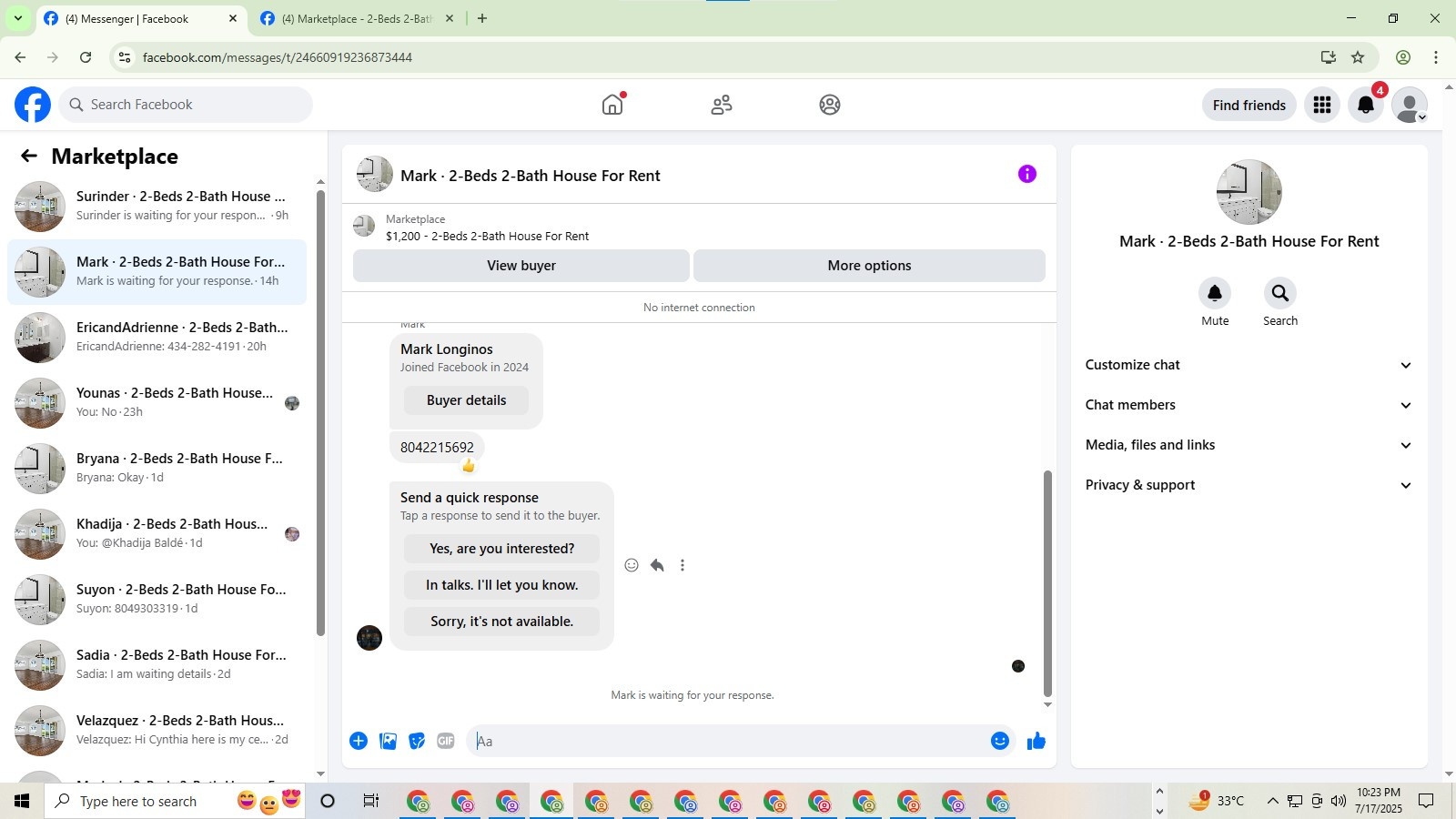Mute this conversation bell icon

[1215, 293]
